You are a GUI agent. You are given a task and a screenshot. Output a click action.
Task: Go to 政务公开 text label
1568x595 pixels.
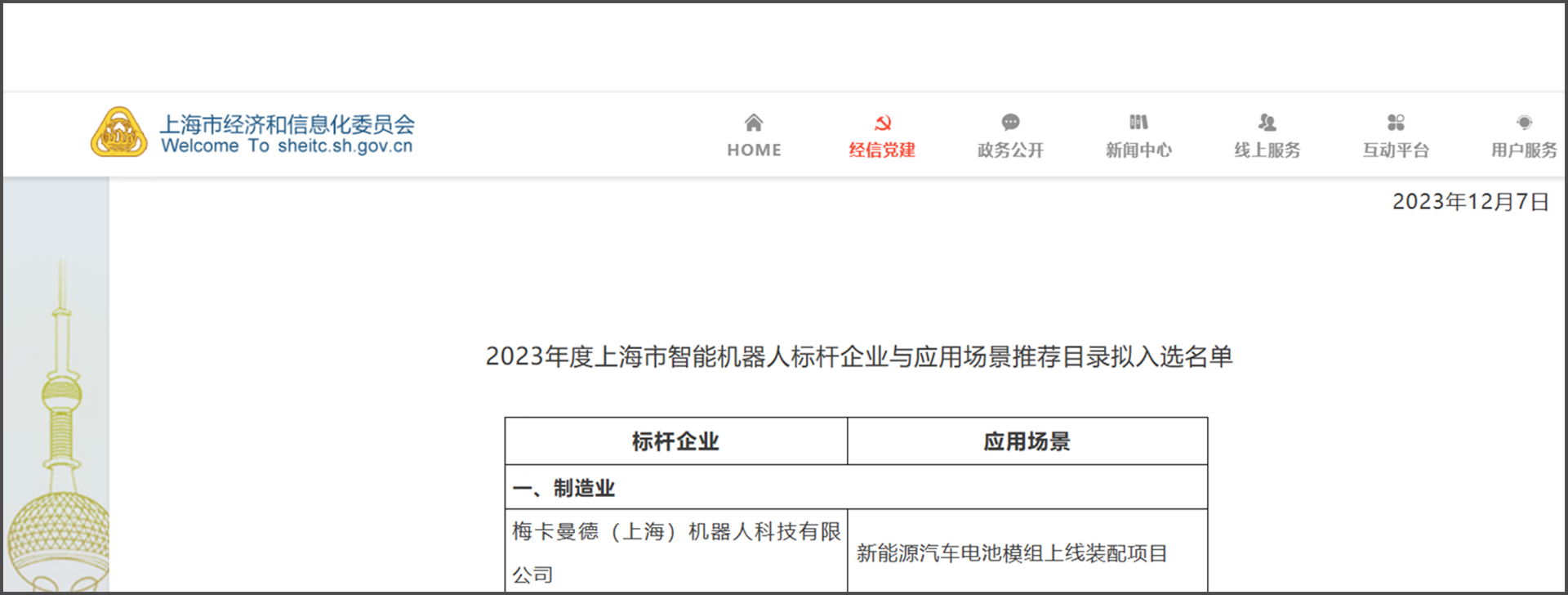1010,150
